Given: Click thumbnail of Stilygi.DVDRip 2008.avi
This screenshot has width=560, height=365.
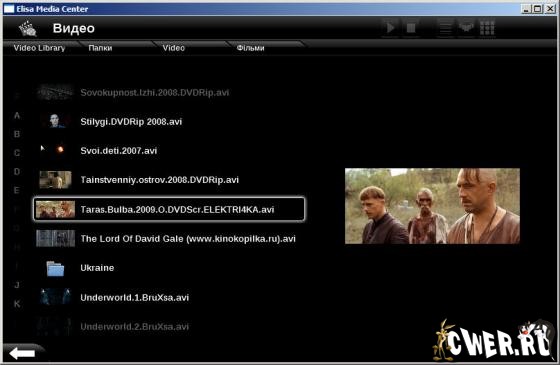Looking at the screenshot, I should tap(55, 121).
